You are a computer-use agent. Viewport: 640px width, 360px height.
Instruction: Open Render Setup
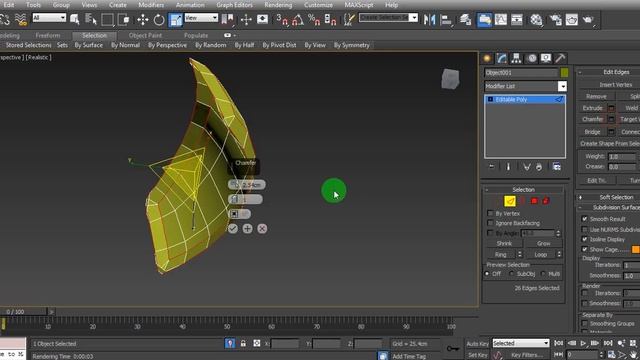coord(556,19)
